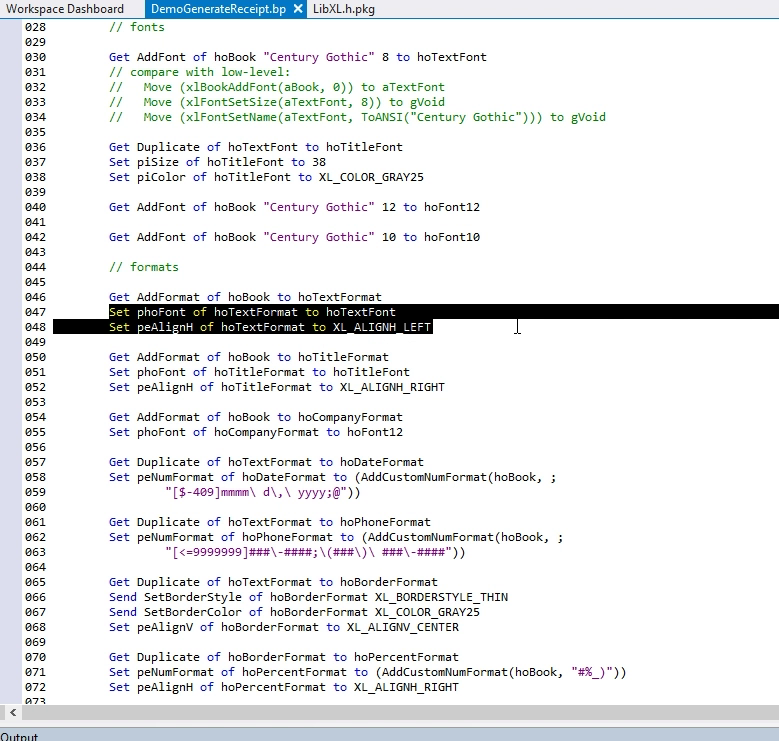Viewport: 779px width, 741px height.
Task: Click XL_ALIGNV_CENTER on line 068
Action: click(x=403, y=627)
